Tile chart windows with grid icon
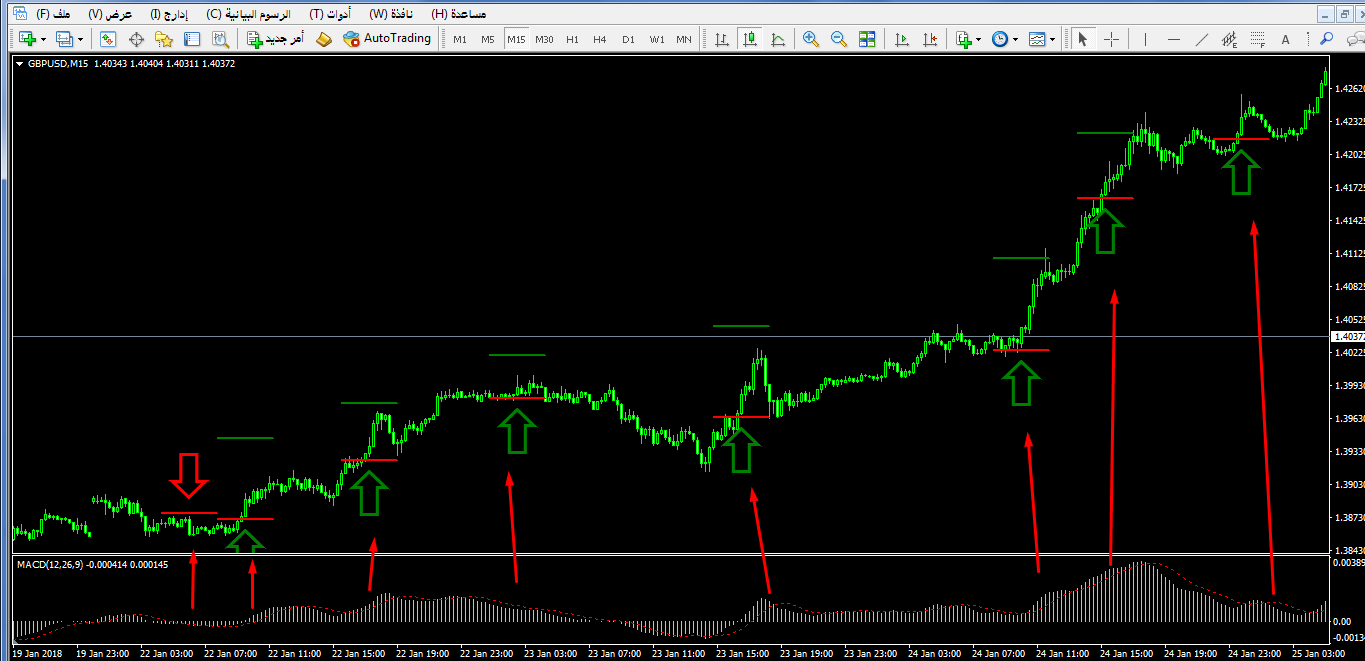 click(867, 39)
